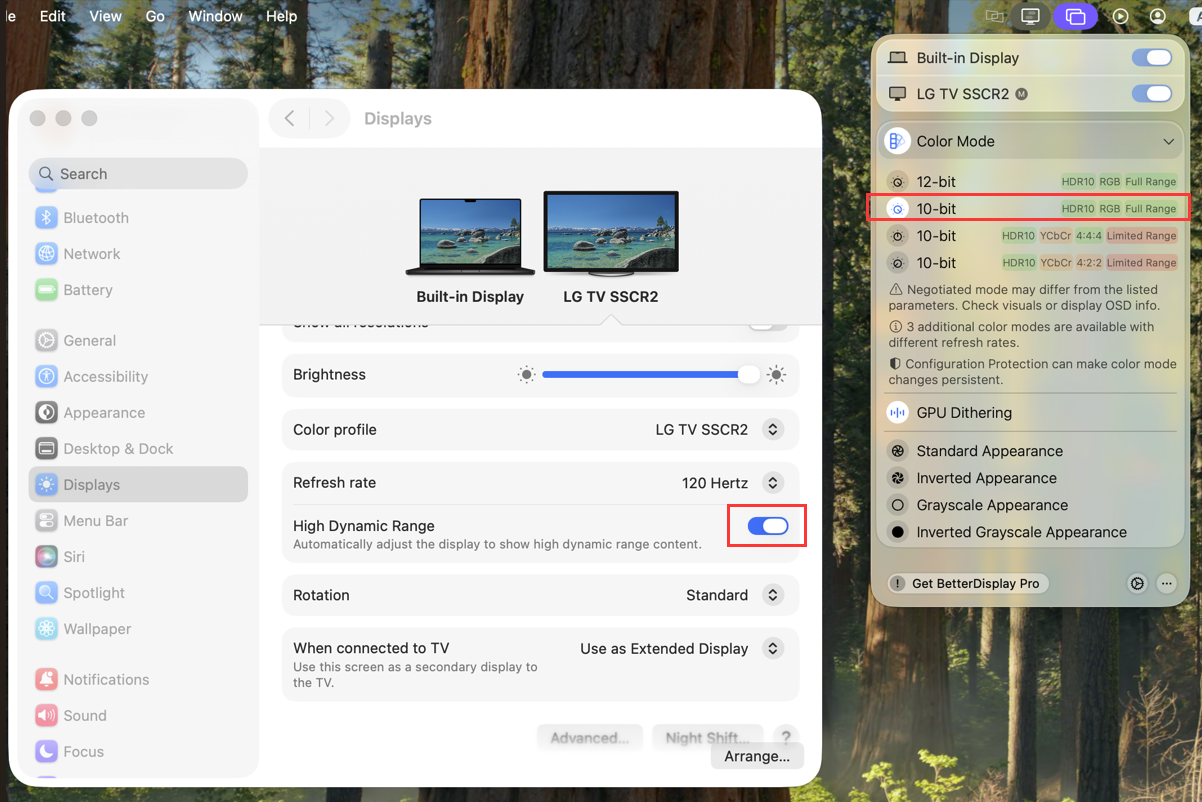The image size is (1202, 802).
Task: Open Appearance settings in the sidebar
Action: pyautogui.click(x=138, y=413)
